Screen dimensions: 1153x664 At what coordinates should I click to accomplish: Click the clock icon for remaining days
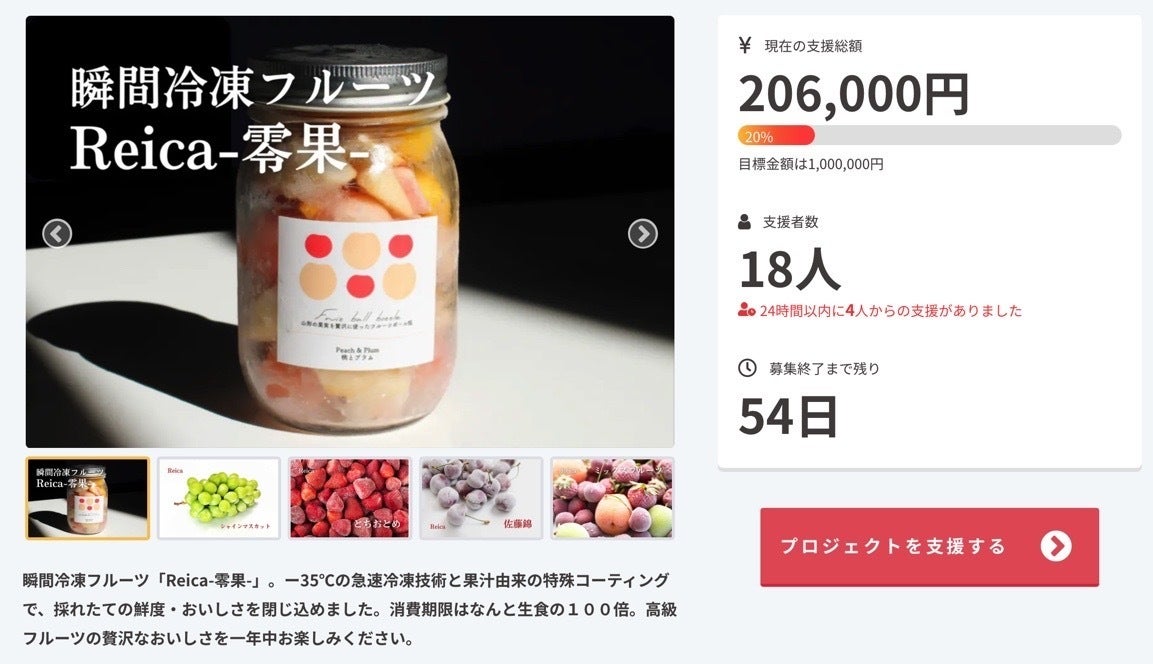[747, 368]
